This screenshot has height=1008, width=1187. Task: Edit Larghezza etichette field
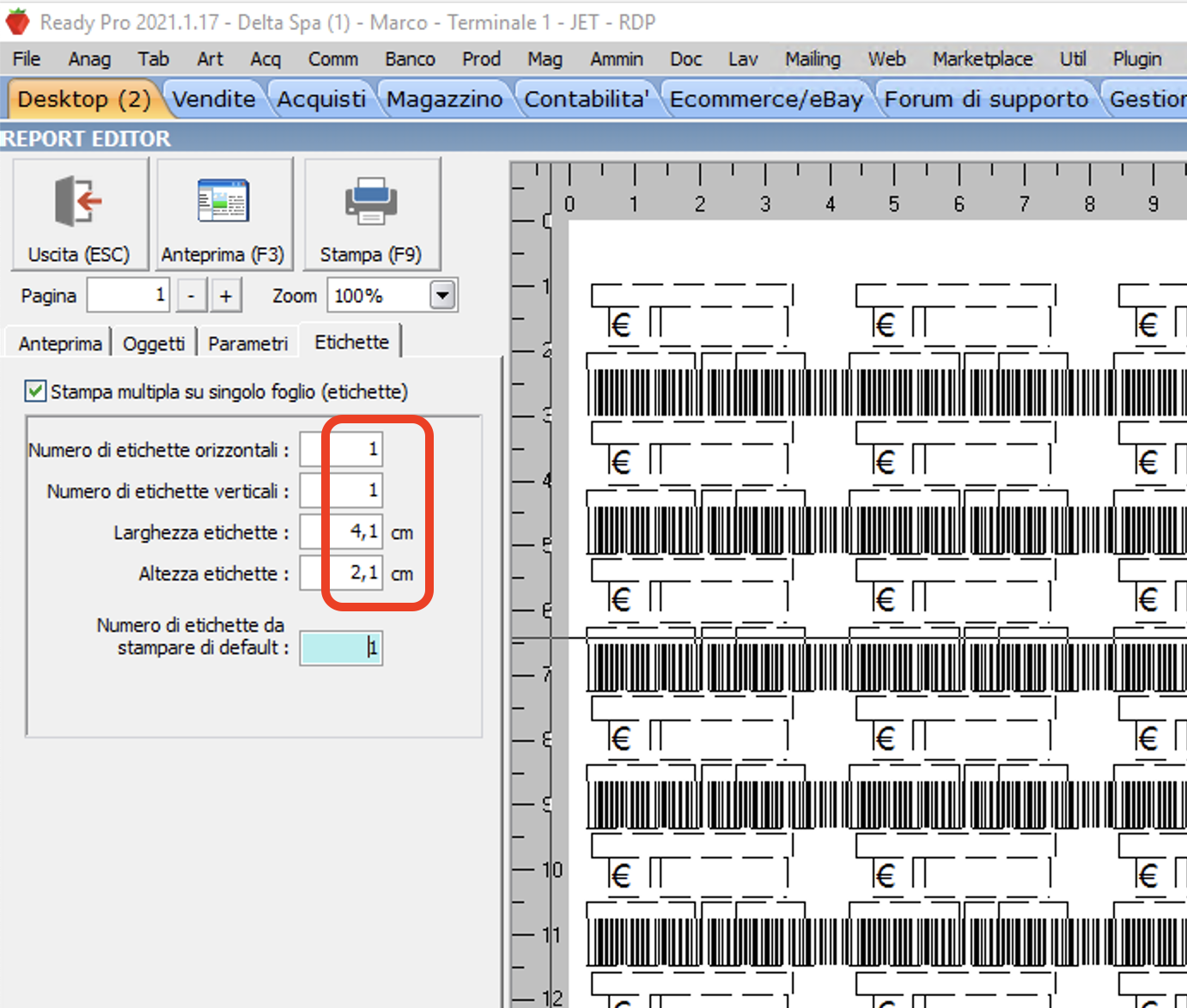pyautogui.click(x=341, y=531)
